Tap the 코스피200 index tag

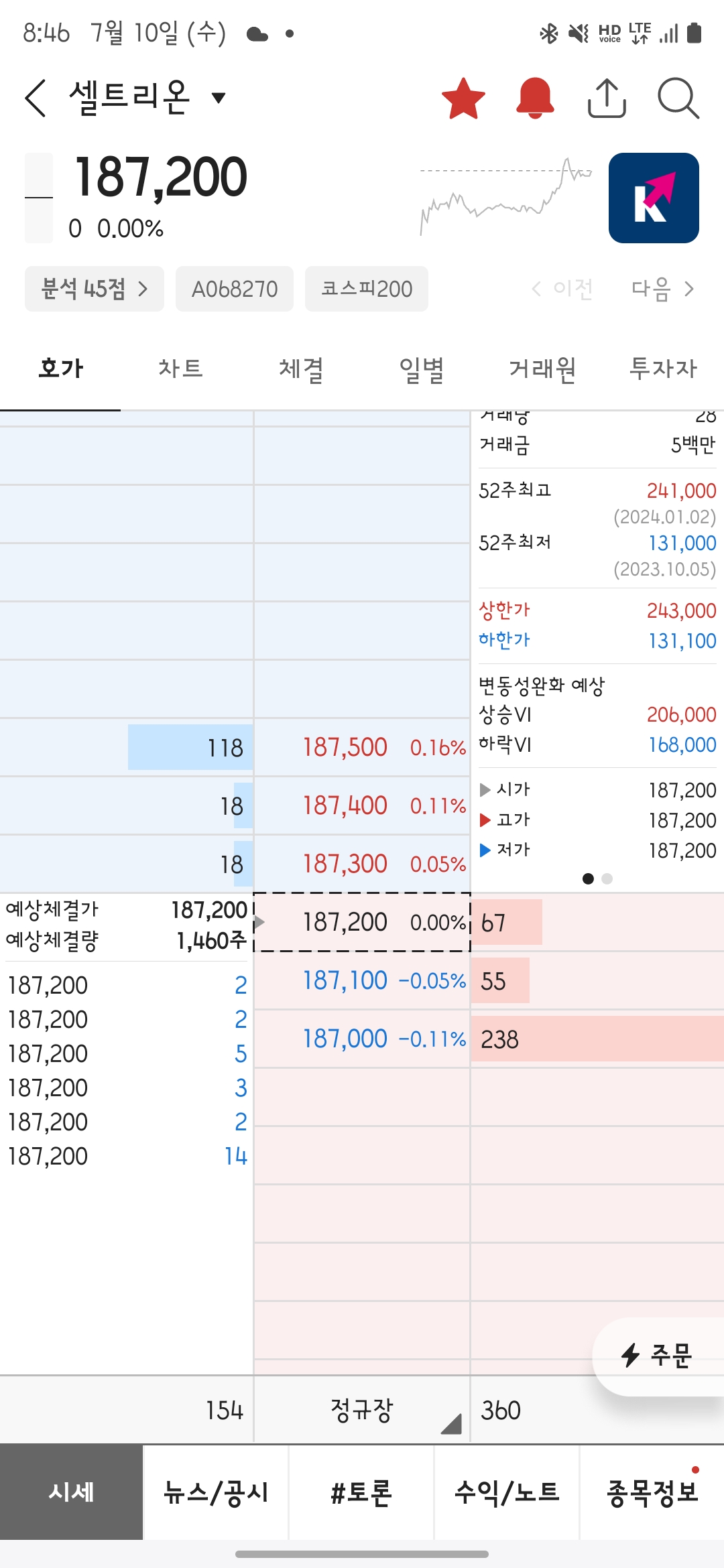pyautogui.click(x=367, y=289)
